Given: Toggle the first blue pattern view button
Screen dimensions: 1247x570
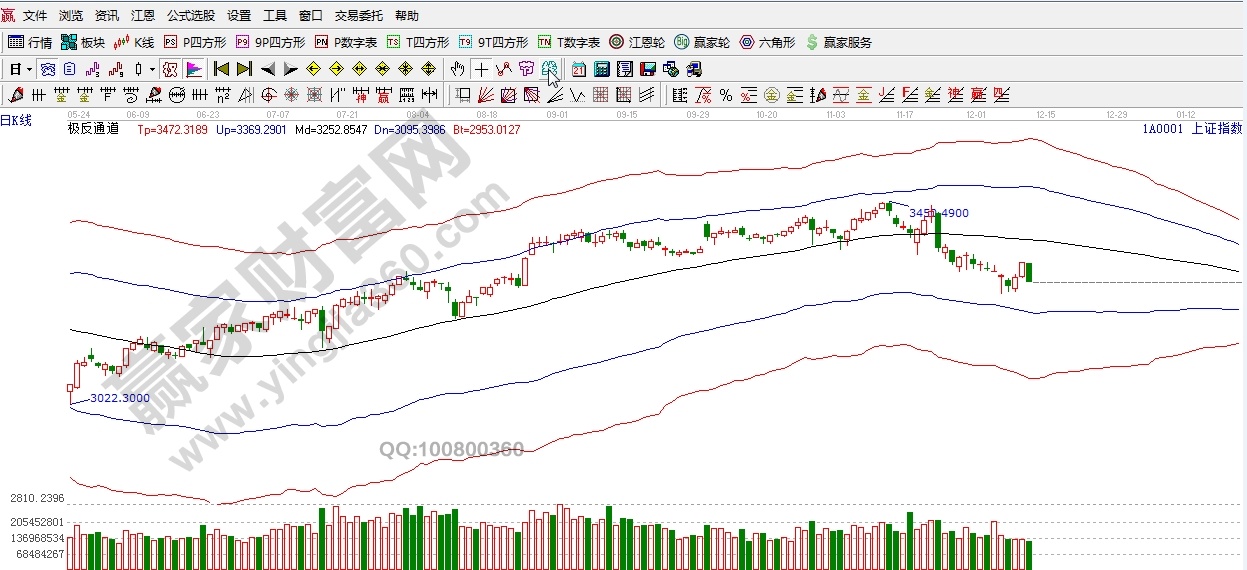Looking at the screenshot, I should pos(47,69).
